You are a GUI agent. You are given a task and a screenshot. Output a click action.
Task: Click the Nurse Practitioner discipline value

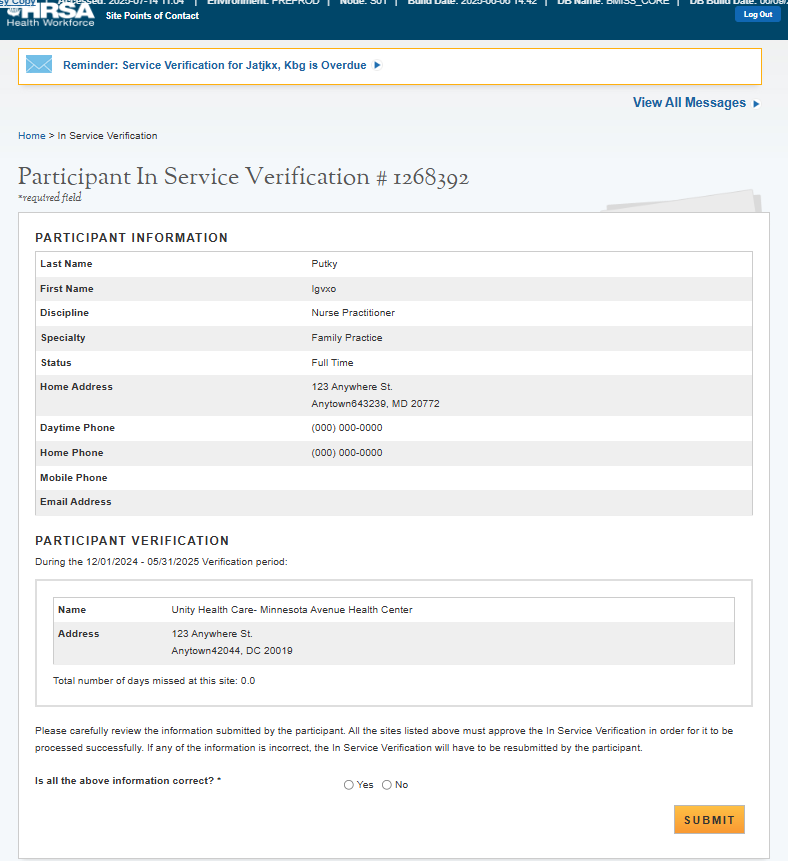click(353, 313)
